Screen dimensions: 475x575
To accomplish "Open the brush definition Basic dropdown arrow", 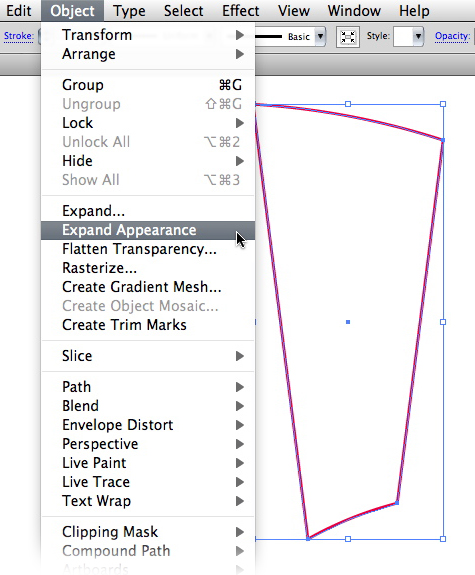I will click(320, 36).
